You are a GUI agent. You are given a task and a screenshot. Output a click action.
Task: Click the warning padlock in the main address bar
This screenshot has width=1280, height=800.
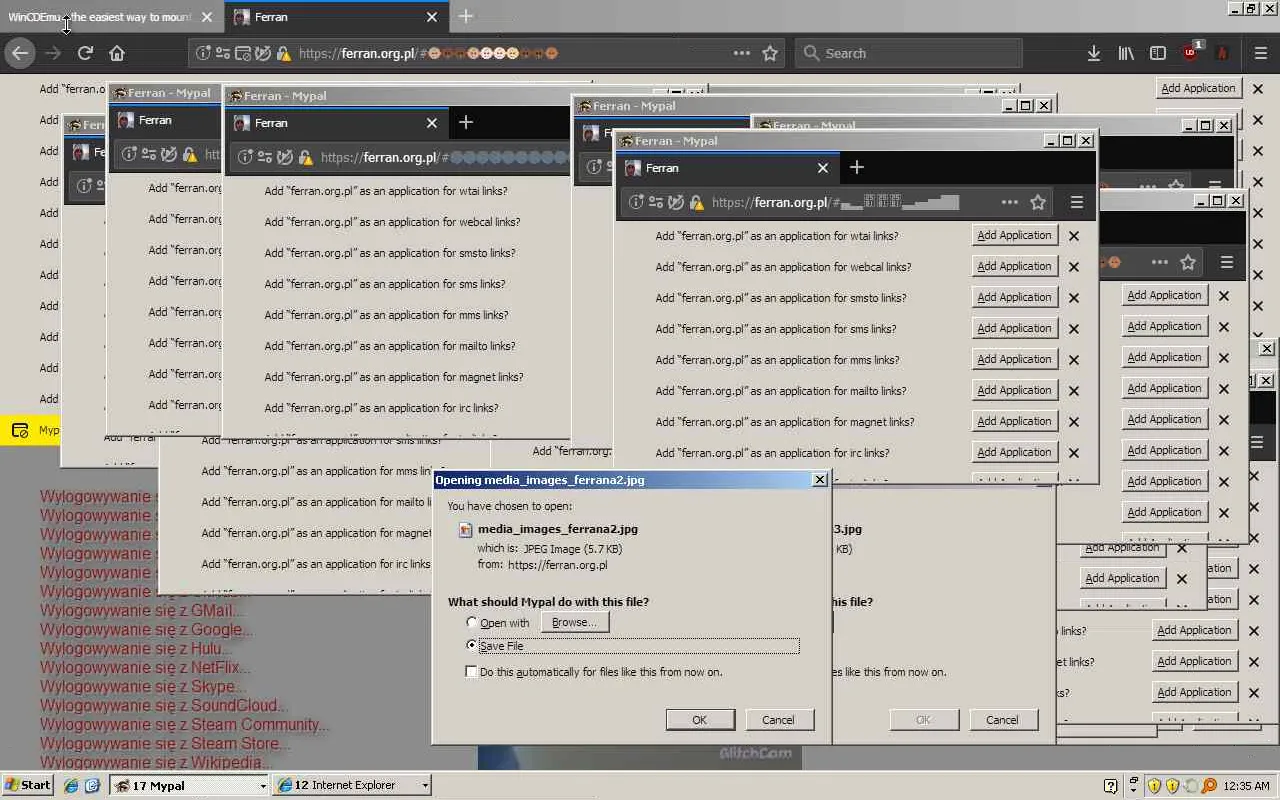point(284,53)
